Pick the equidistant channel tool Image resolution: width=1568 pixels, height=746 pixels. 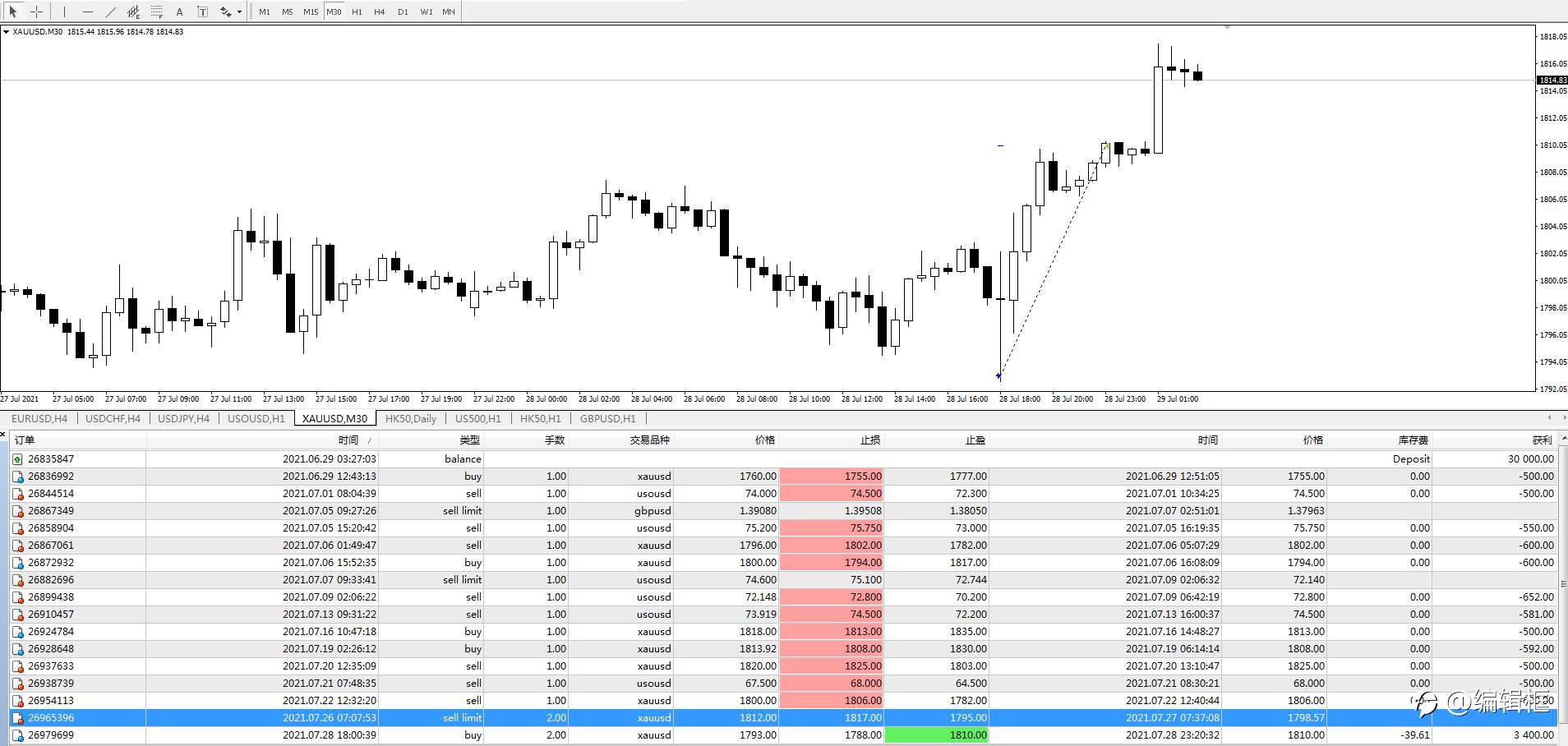[x=133, y=12]
